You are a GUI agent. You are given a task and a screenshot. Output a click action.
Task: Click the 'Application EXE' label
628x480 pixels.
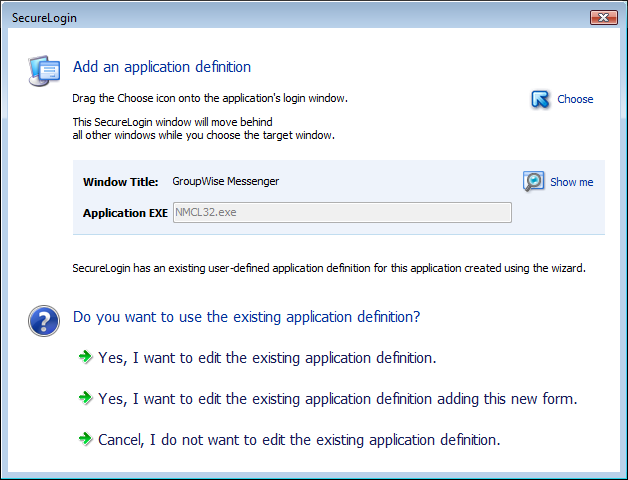tap(125, 213)
